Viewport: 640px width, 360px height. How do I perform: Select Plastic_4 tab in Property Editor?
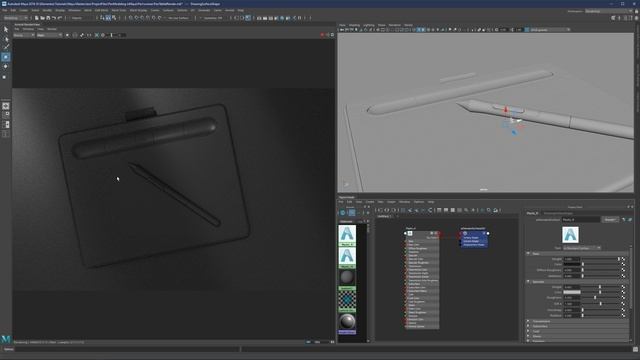tap(532, 213)
